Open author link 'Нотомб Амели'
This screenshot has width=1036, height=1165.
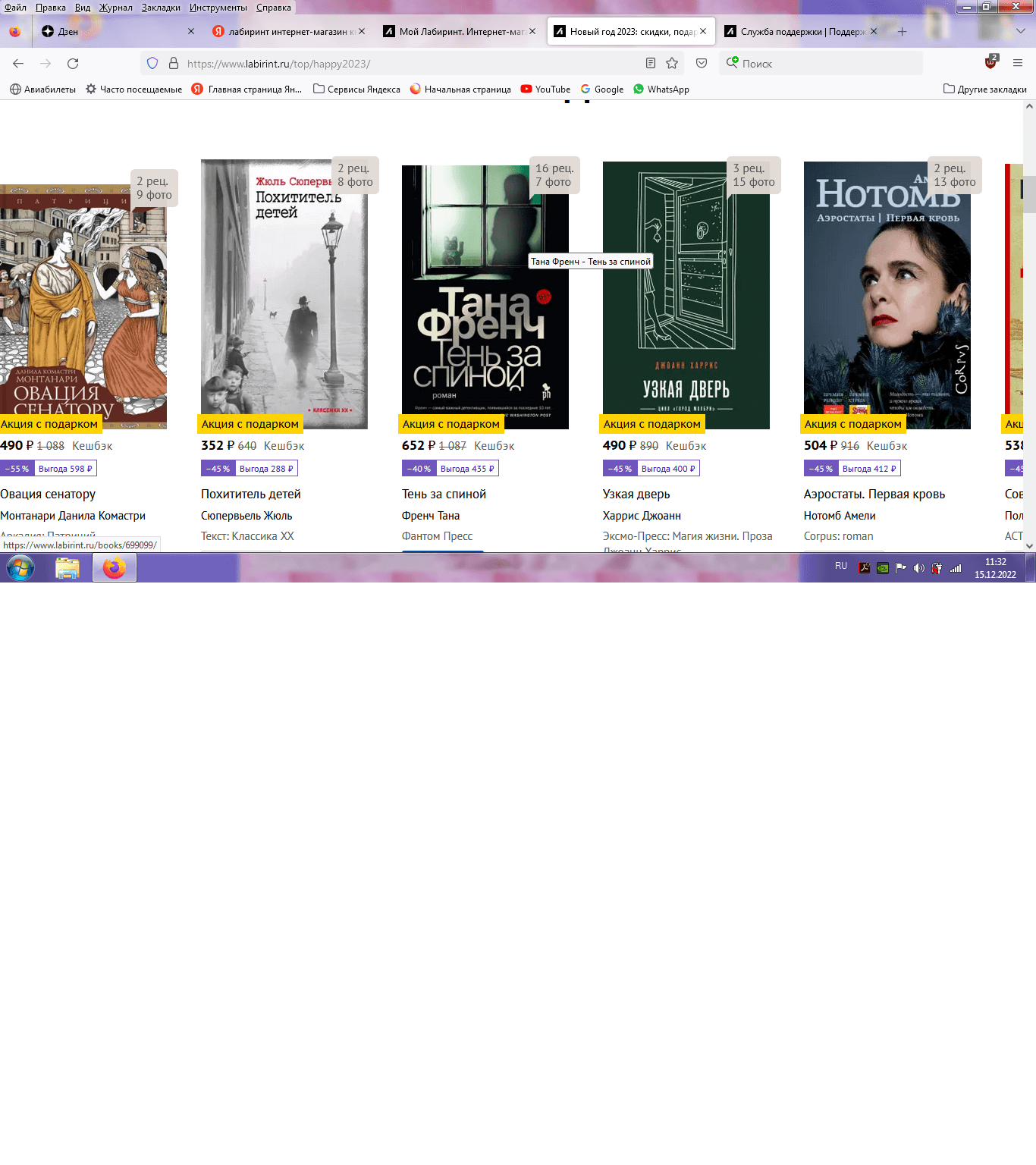(840, 516)
